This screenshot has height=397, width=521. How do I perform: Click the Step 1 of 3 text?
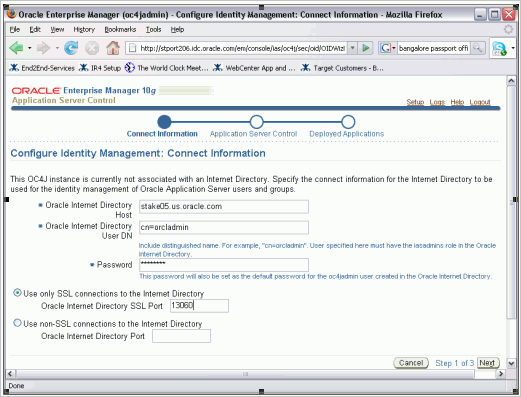point(454,363)
